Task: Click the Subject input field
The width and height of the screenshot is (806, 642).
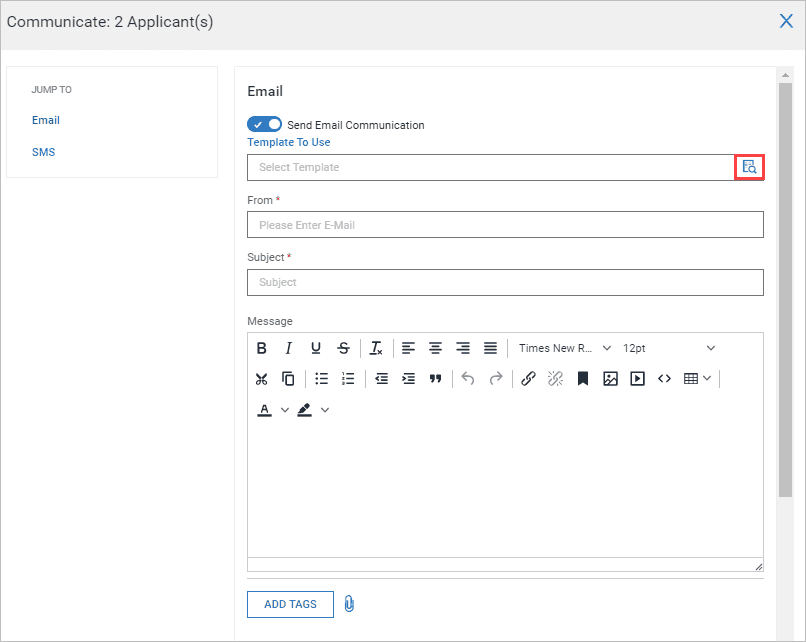Action: tap(505, 282)
